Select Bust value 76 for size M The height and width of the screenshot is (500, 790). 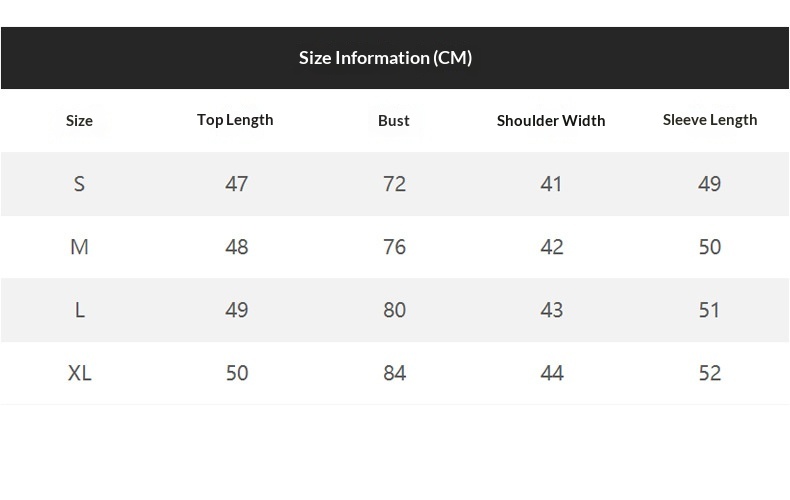click(395, 247)
